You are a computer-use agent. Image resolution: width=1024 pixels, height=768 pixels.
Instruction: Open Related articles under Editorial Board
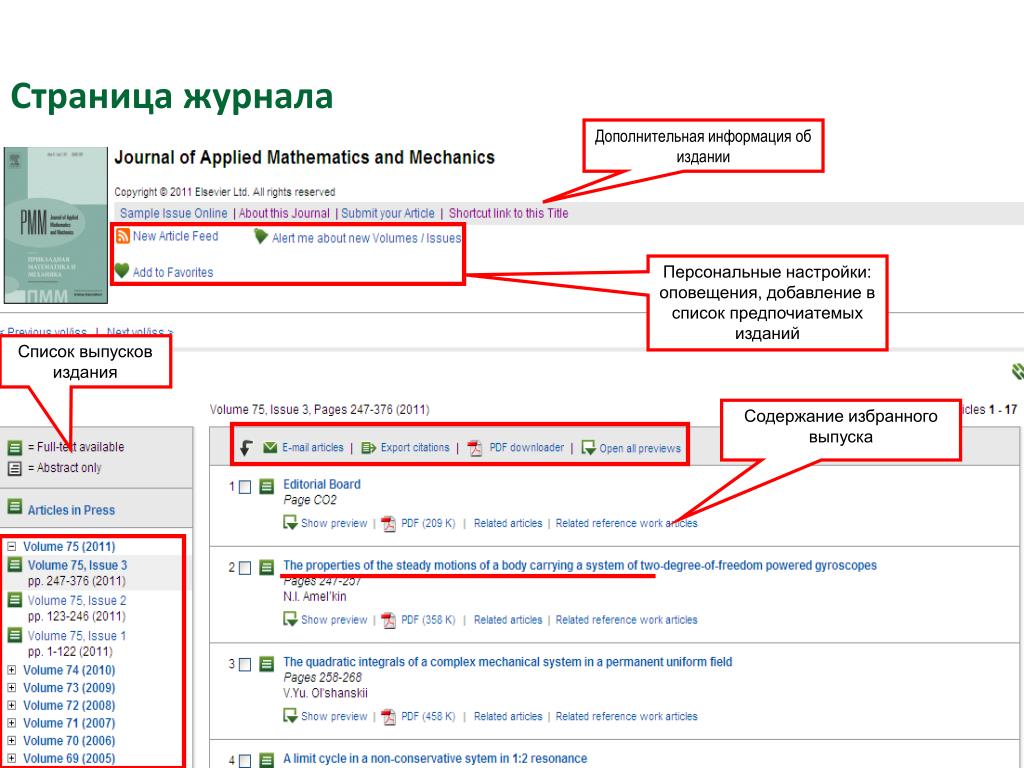point(508,524)
